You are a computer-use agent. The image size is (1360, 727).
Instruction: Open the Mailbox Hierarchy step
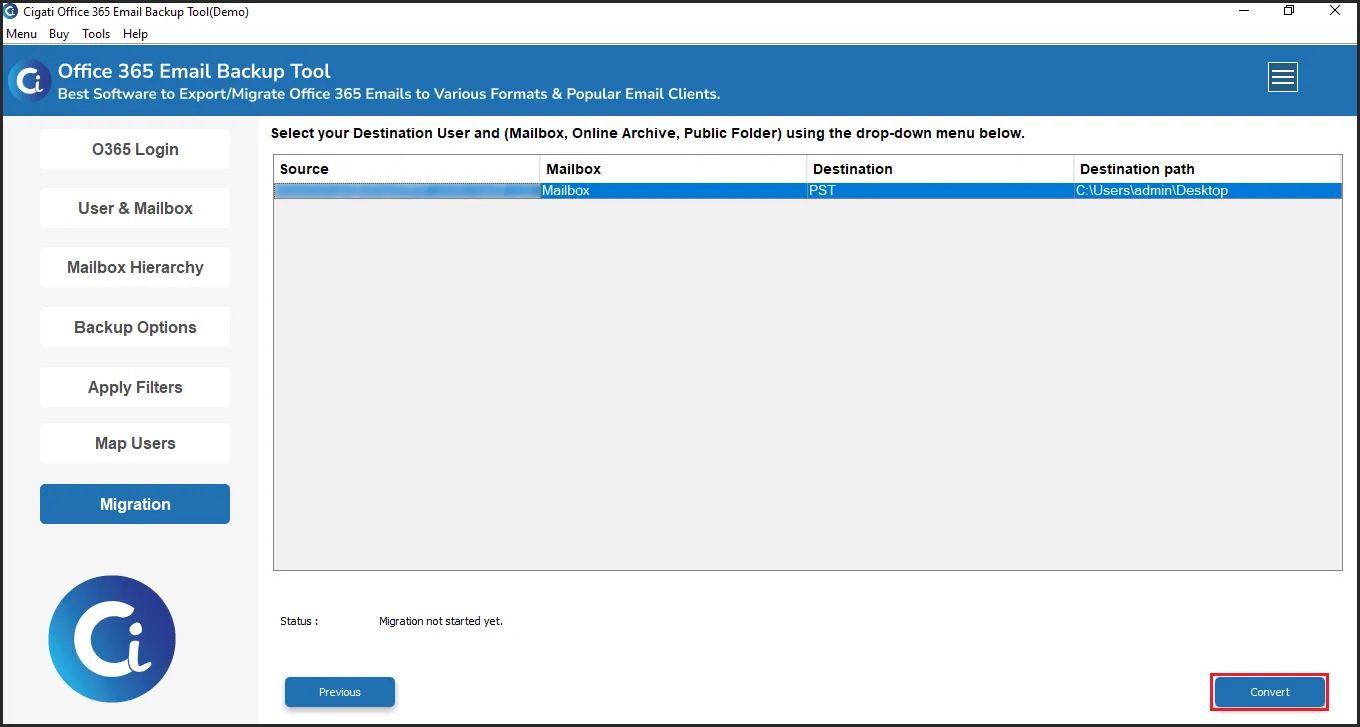point(135,267)
